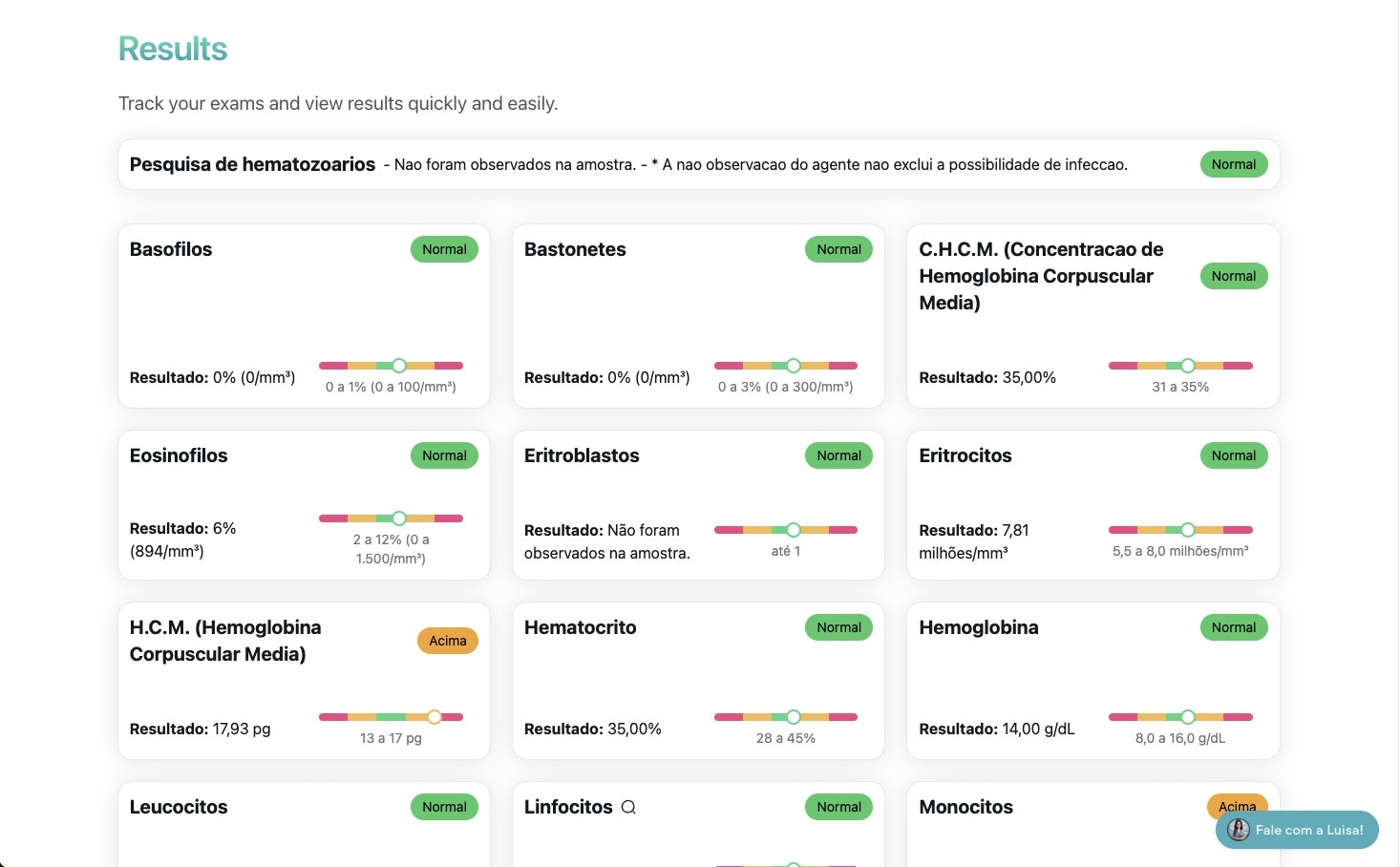
Task: Select the Hemoglobina card title
Action: click(979, 627)
